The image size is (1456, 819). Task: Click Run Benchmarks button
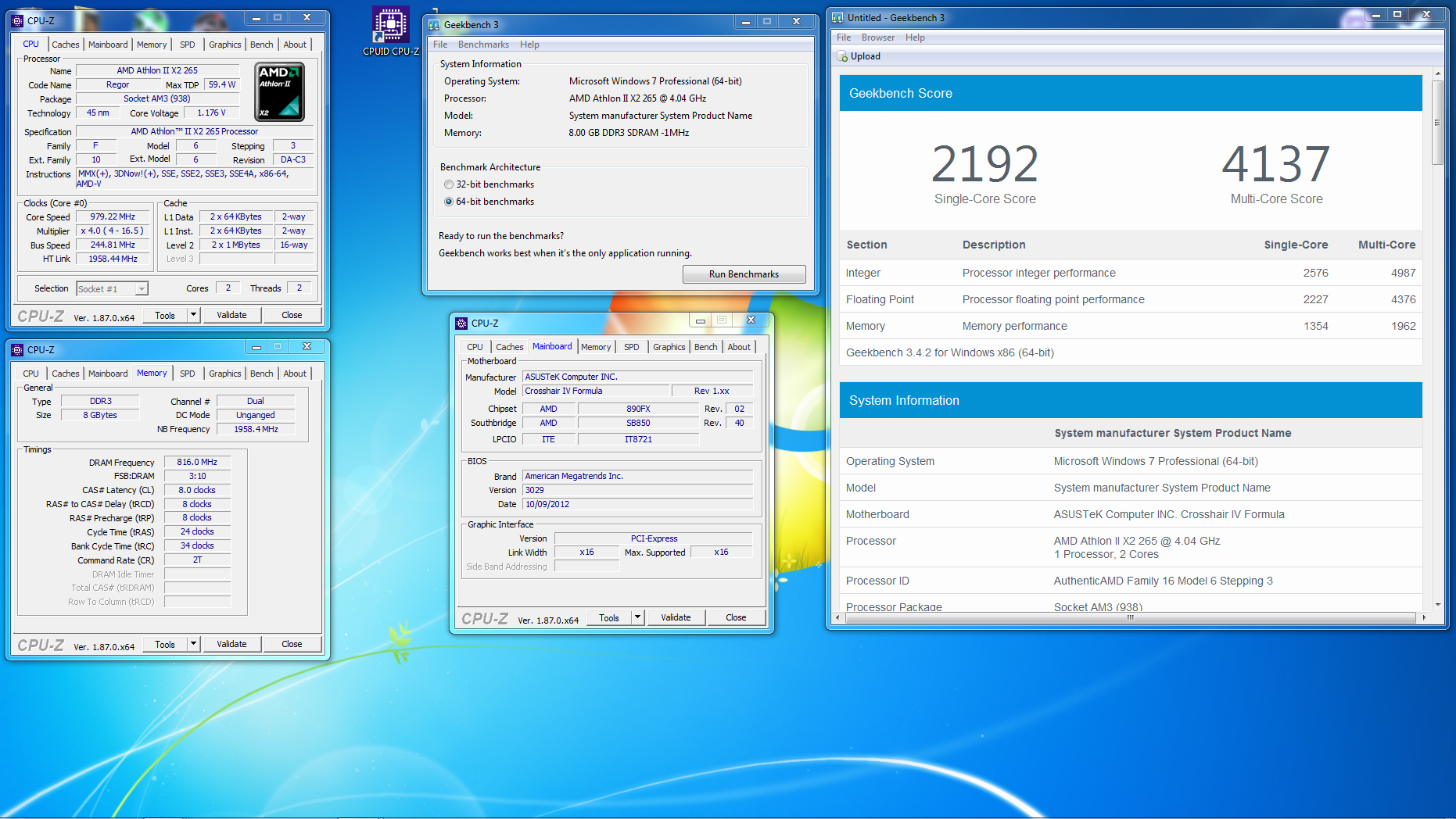pos(744,274)
